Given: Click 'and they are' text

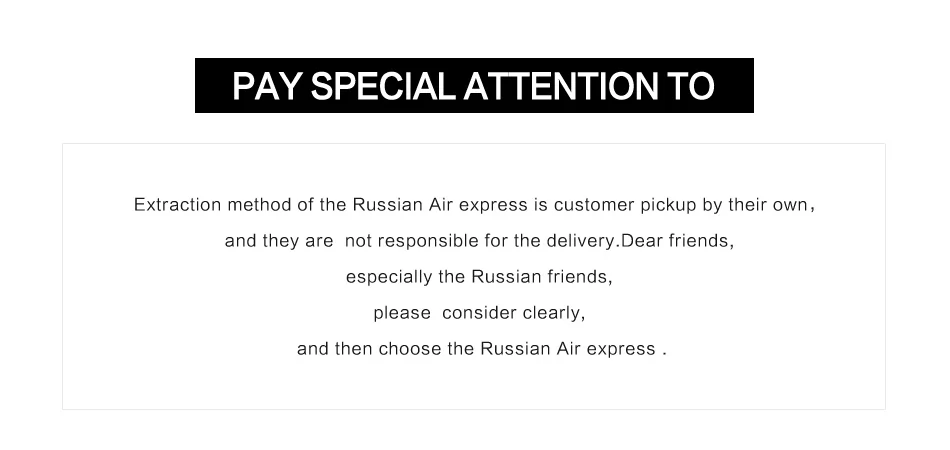Looking at the screenshot, I should 279,241.
